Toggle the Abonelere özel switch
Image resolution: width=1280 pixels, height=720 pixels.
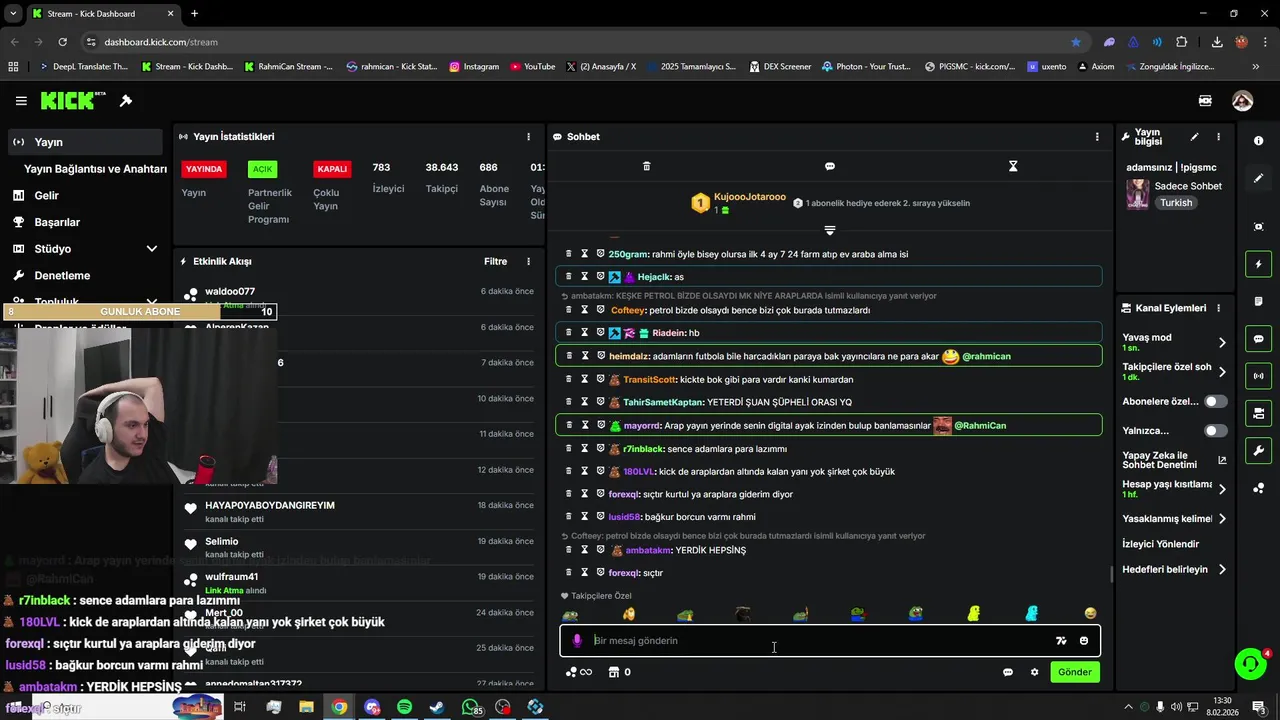point(1215,401)
